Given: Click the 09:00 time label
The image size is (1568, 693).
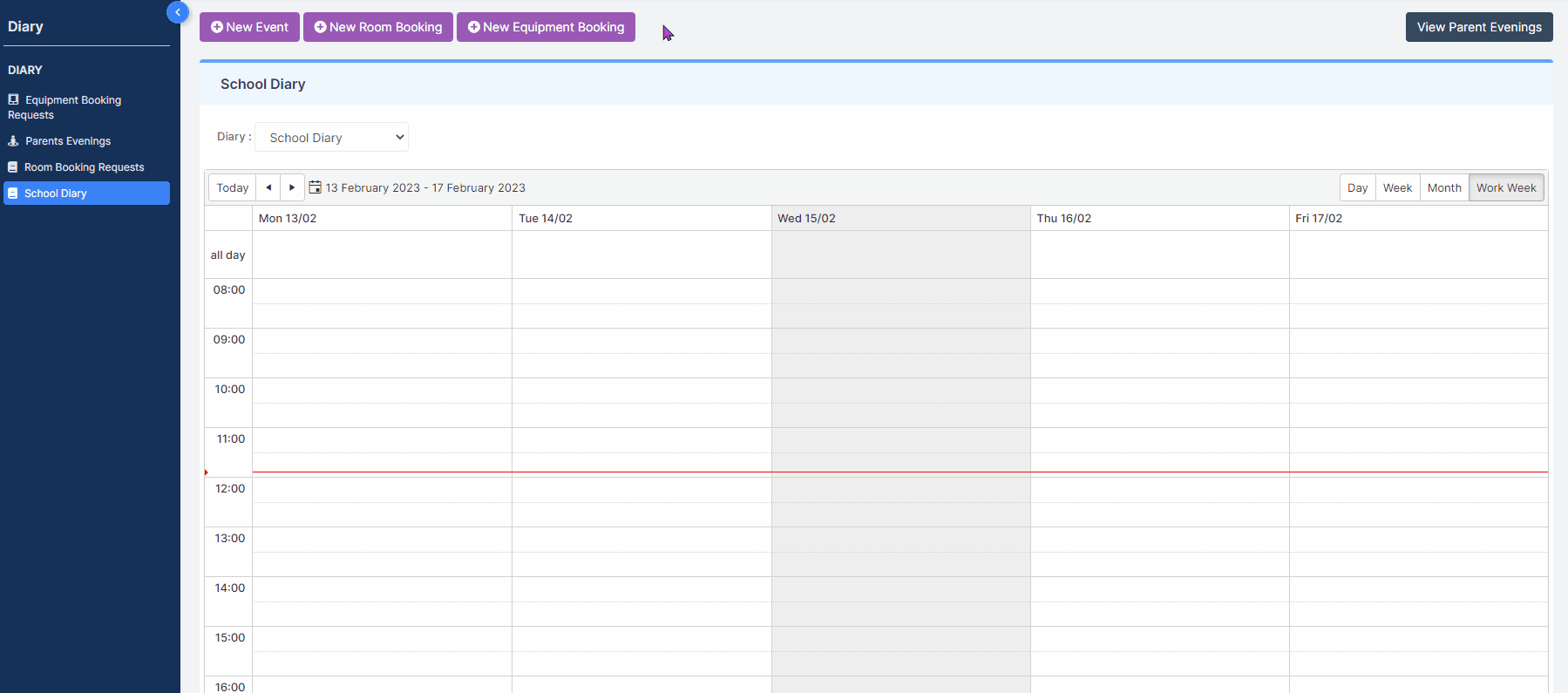Looking at the screenshot, I should click(229, 339).
